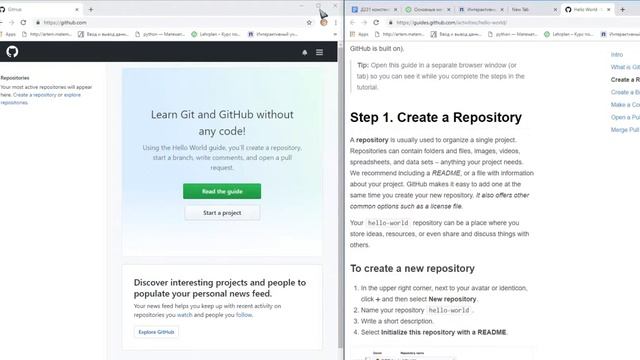Open Letpy bookmark in left bookmarks bar

[216, 34]
